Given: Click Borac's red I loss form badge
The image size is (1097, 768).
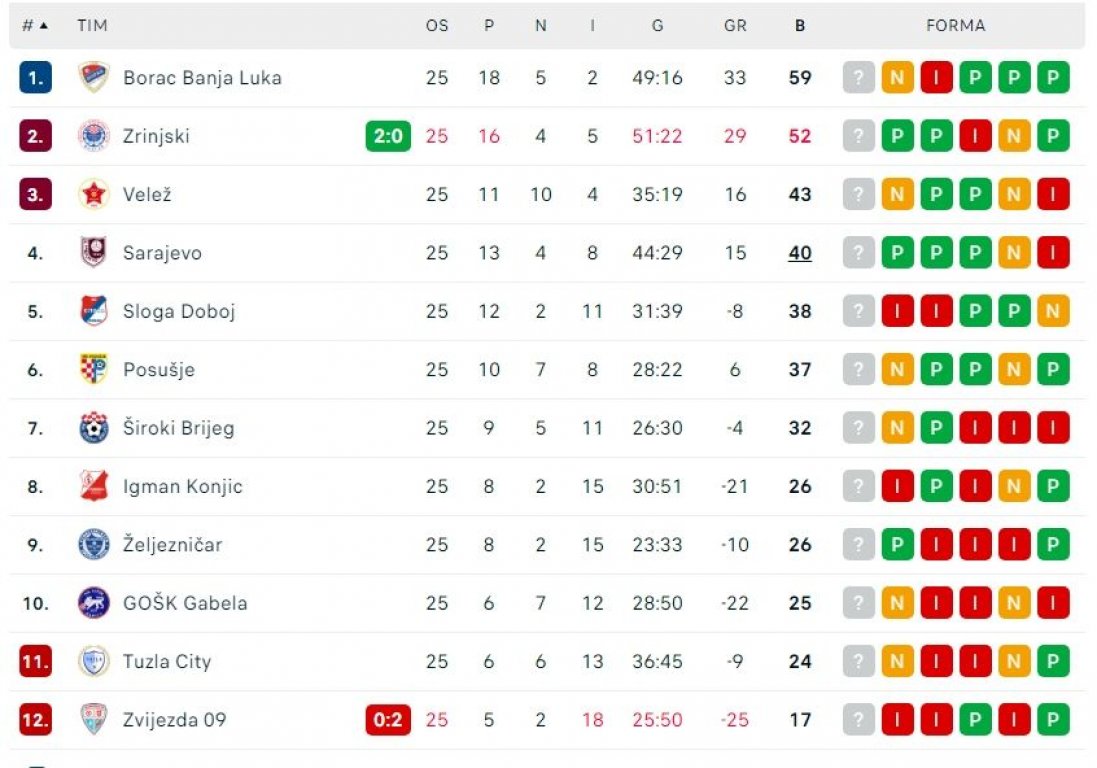Looking at the screenshot, I should (936, 78).
